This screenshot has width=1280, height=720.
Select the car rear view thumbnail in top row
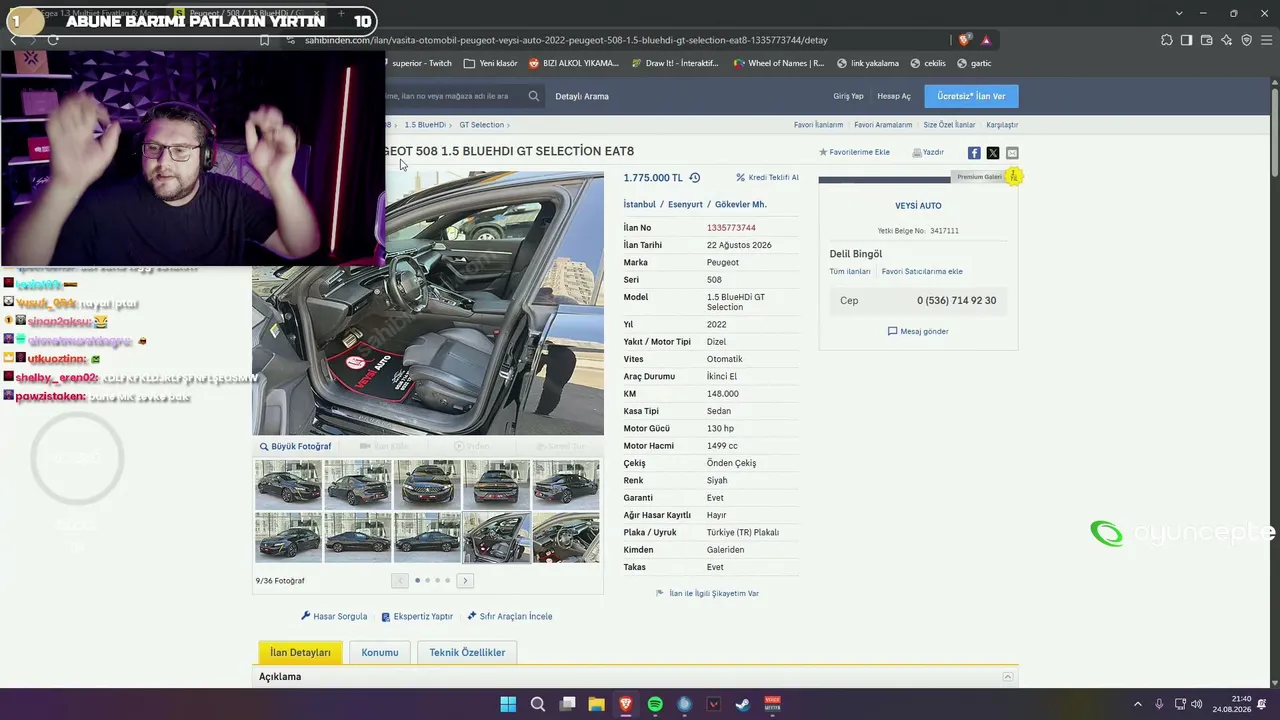[x=496, y=484]
